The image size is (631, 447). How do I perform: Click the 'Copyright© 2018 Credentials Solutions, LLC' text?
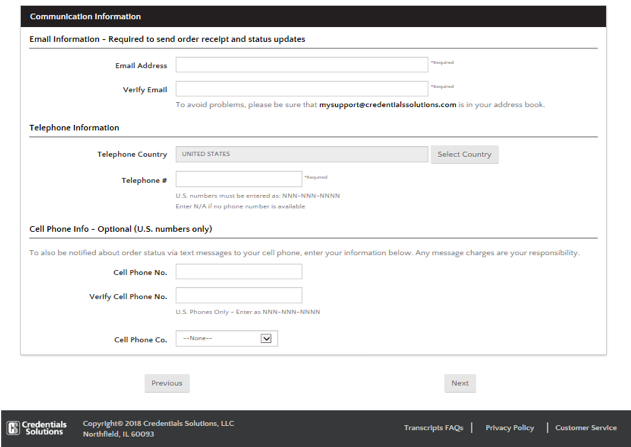(x=158, y=423)
